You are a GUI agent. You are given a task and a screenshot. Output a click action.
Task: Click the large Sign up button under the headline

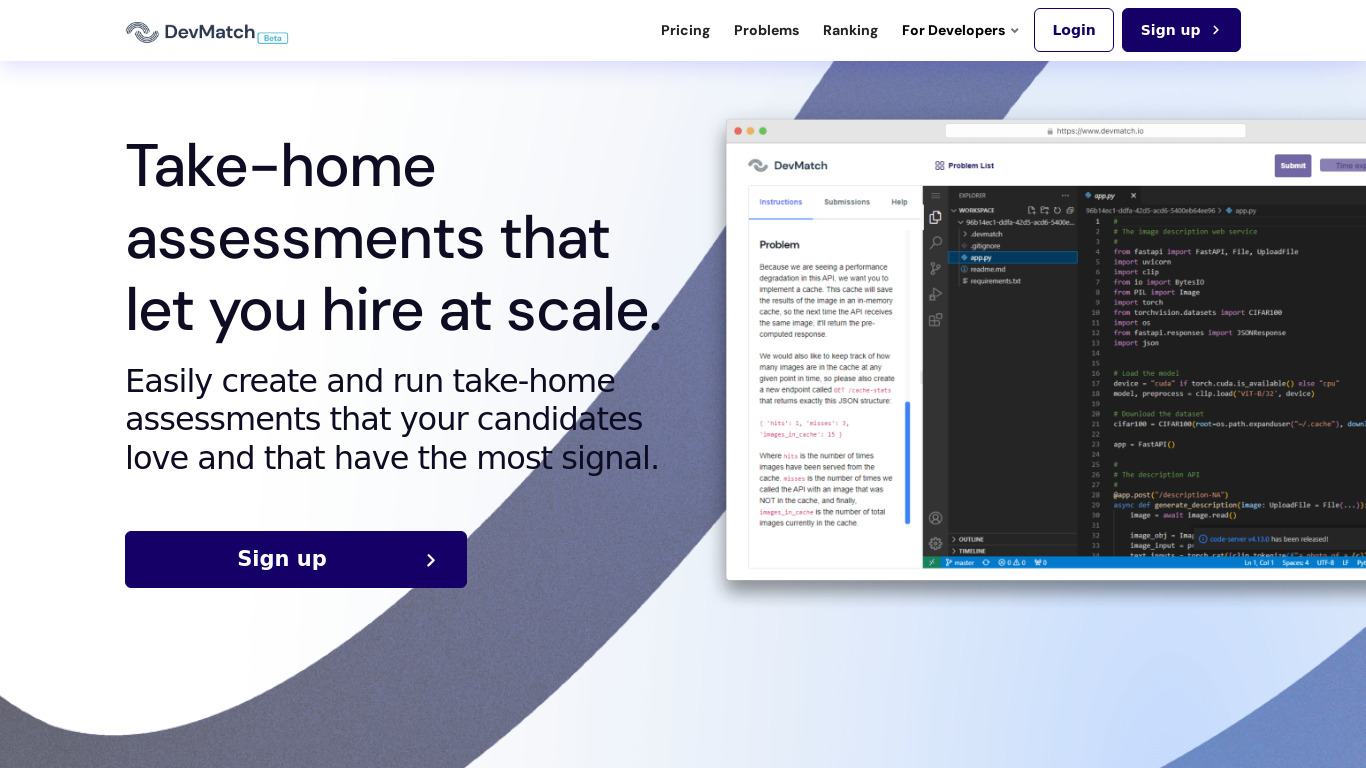[296, 559]
